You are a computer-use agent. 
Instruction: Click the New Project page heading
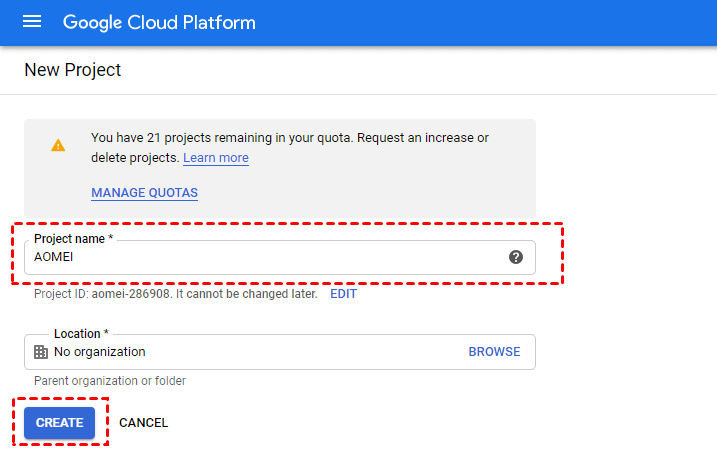pos(72,70)
